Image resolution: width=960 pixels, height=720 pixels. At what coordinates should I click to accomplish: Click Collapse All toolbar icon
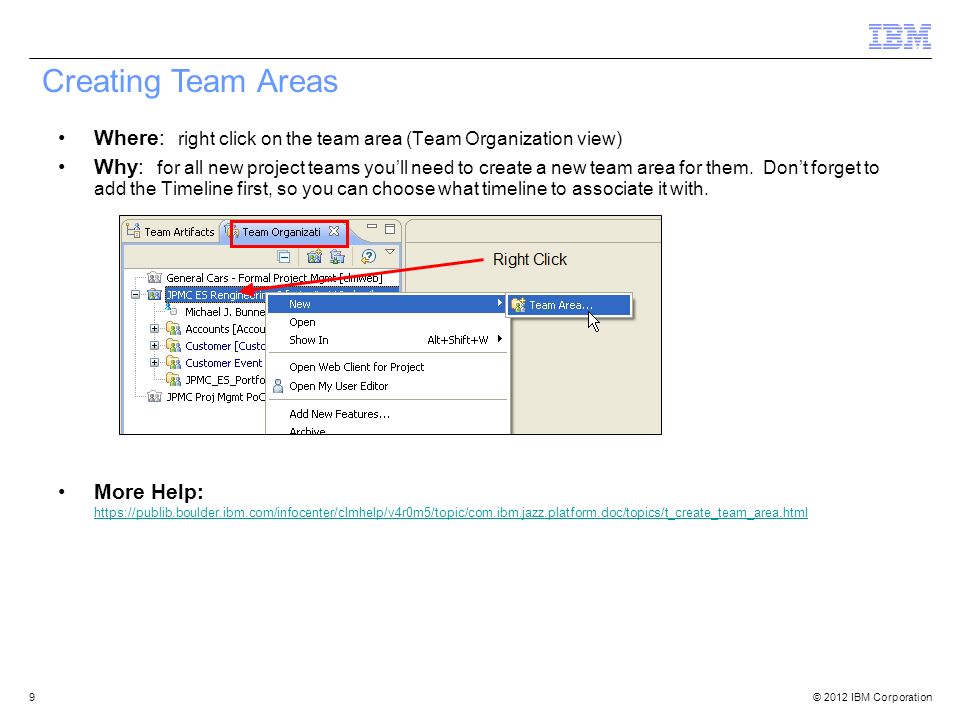click(283, 257)
